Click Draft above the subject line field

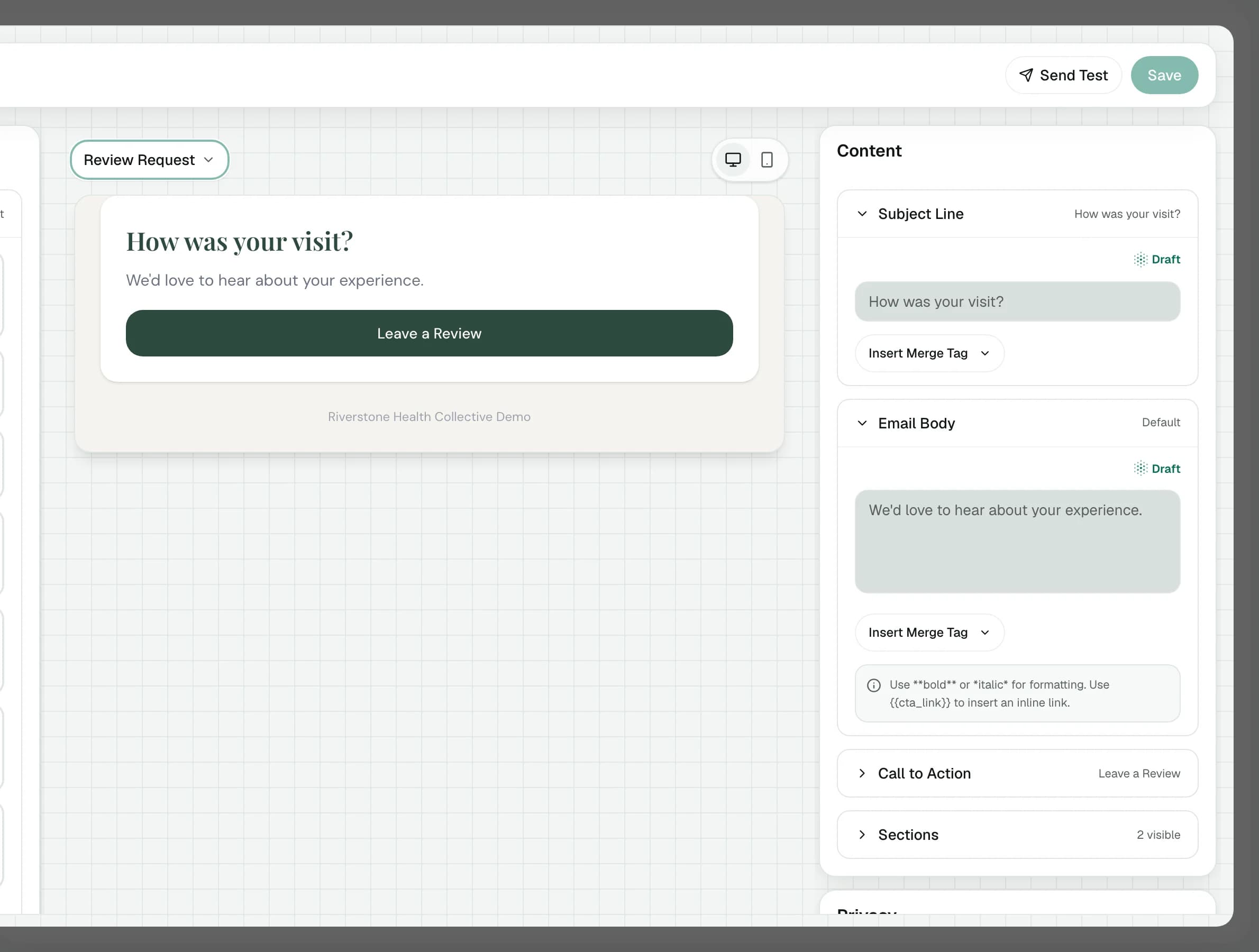pos(1157,260)
